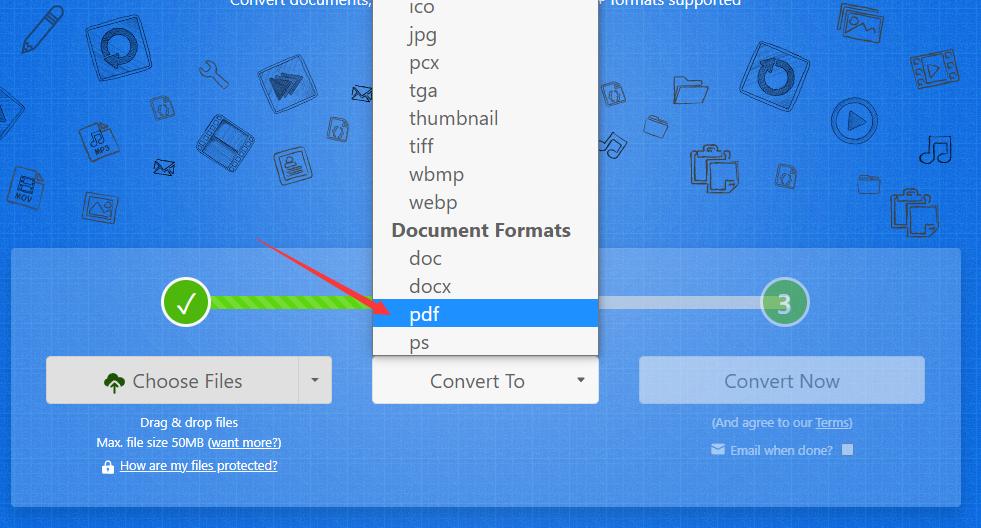Image resolution: width=981 pixels, height=528 pixels.
Task: Click the padlock icon beside file protection link
Action: 108,467
